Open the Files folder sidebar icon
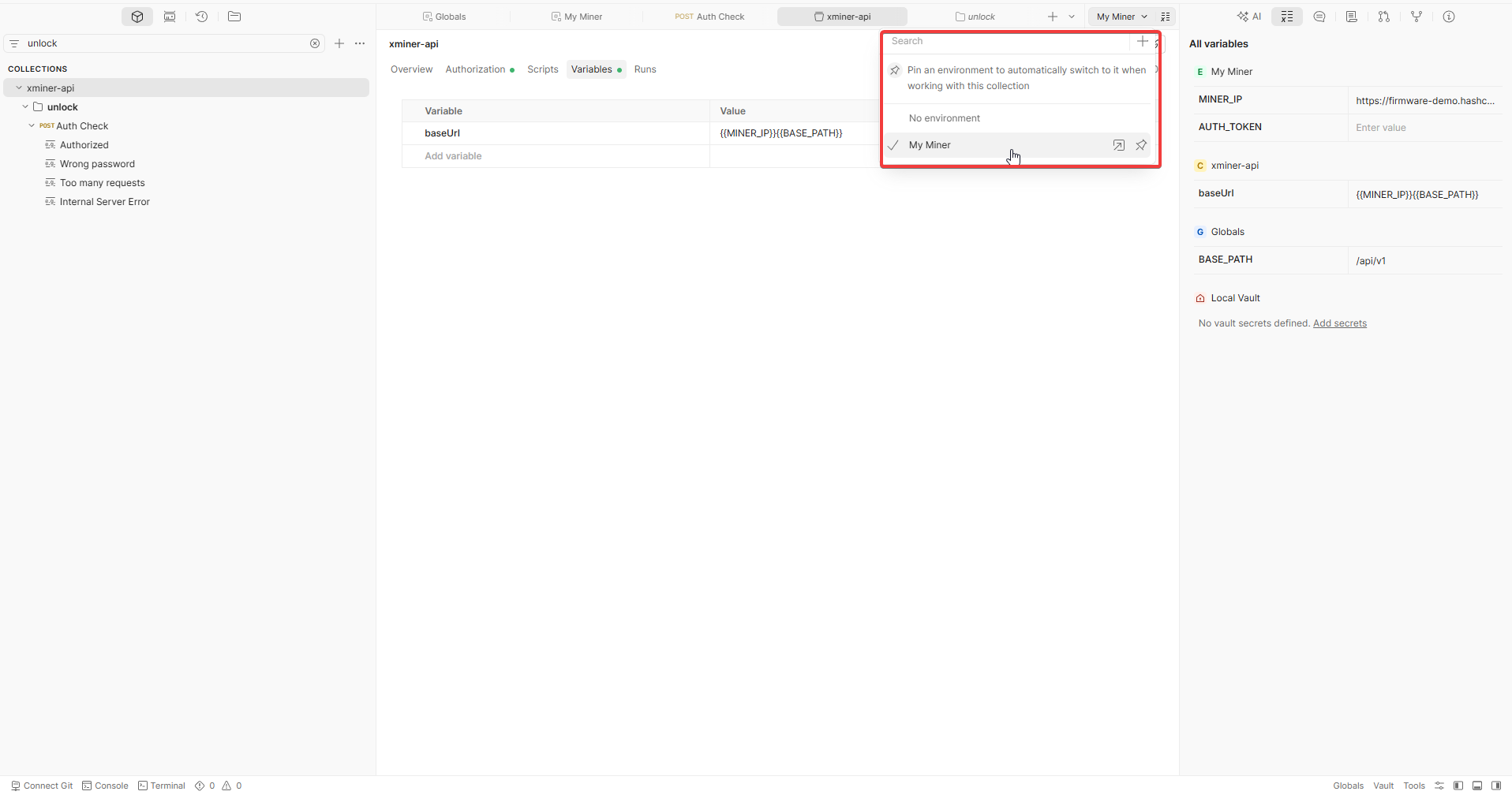This screenshot has height=795, width=1512. coord(234,17)
